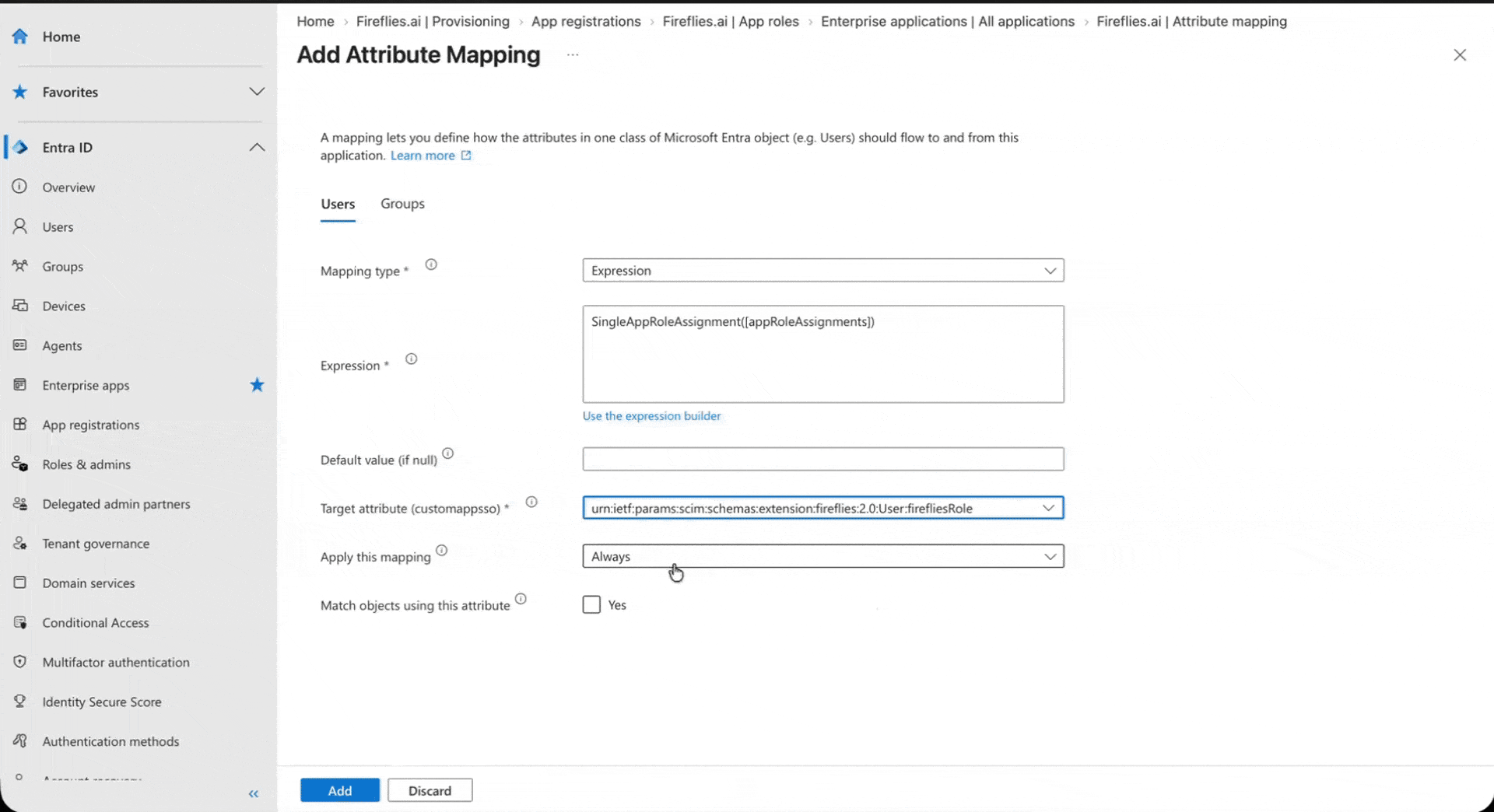Tick the Match objects Yes checkbox

(591, 604)
